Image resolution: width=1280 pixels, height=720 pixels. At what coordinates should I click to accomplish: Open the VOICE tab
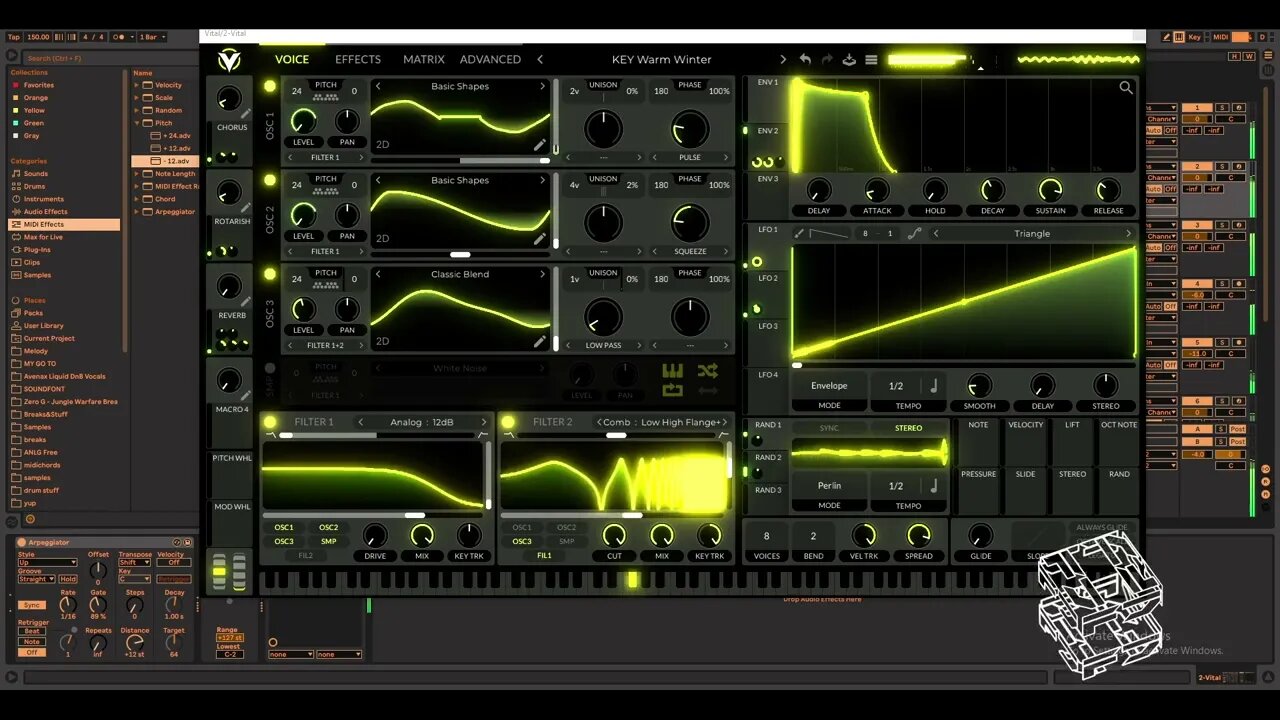click(x=292, y=60)
